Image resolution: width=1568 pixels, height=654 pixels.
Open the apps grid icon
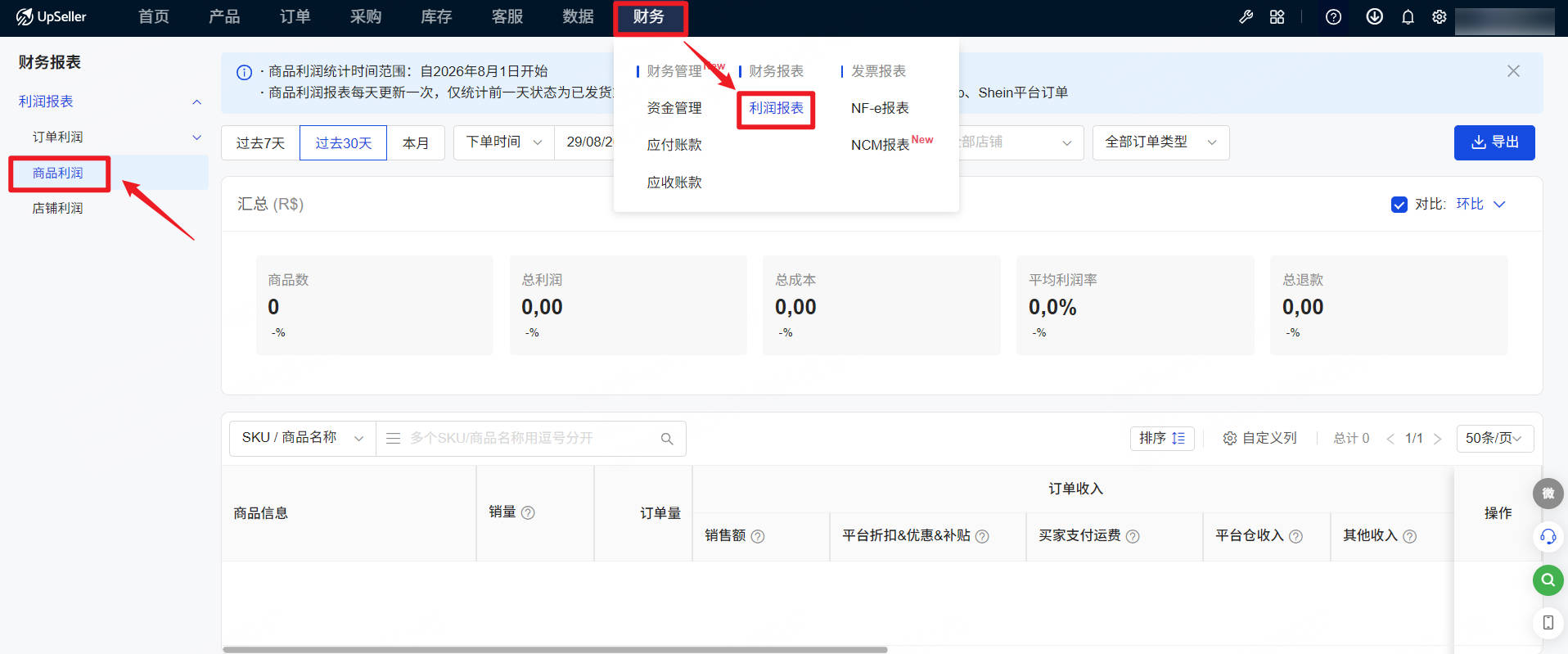pos(1277,16)
